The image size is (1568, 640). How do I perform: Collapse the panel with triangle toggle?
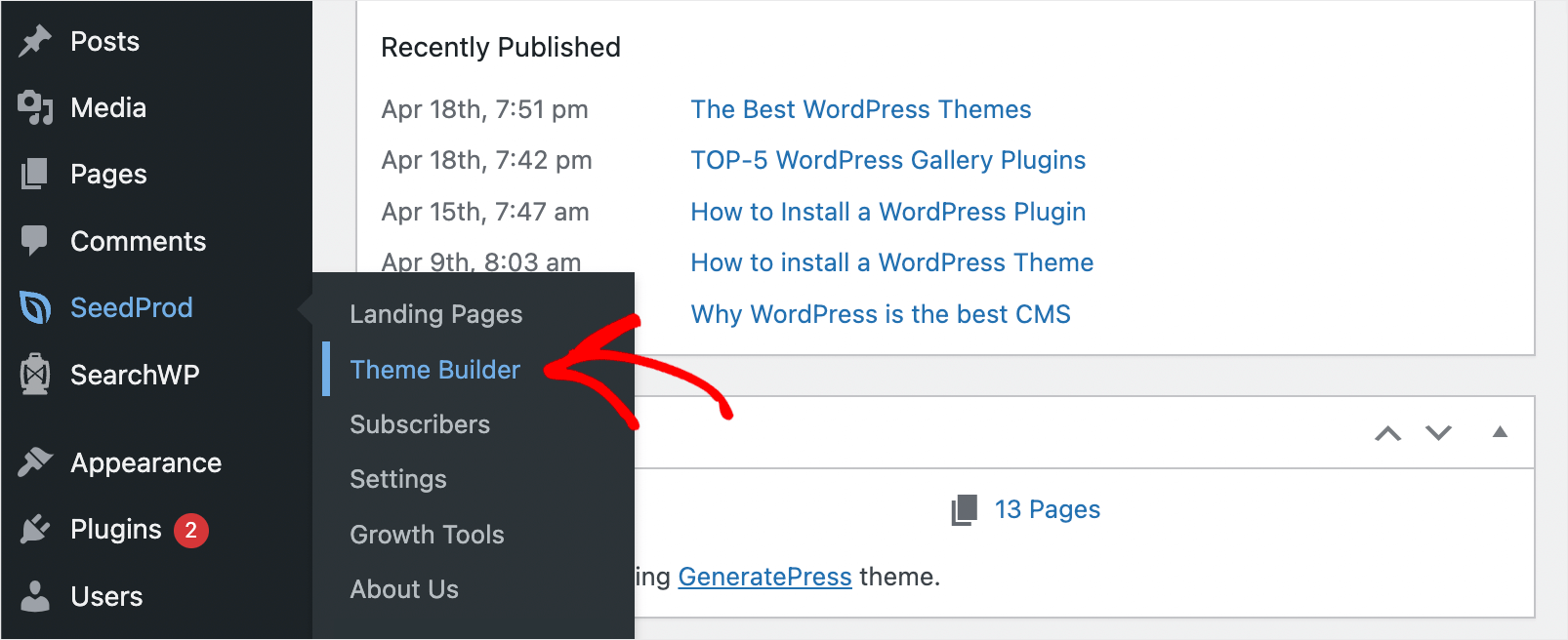pos(1501,432)
